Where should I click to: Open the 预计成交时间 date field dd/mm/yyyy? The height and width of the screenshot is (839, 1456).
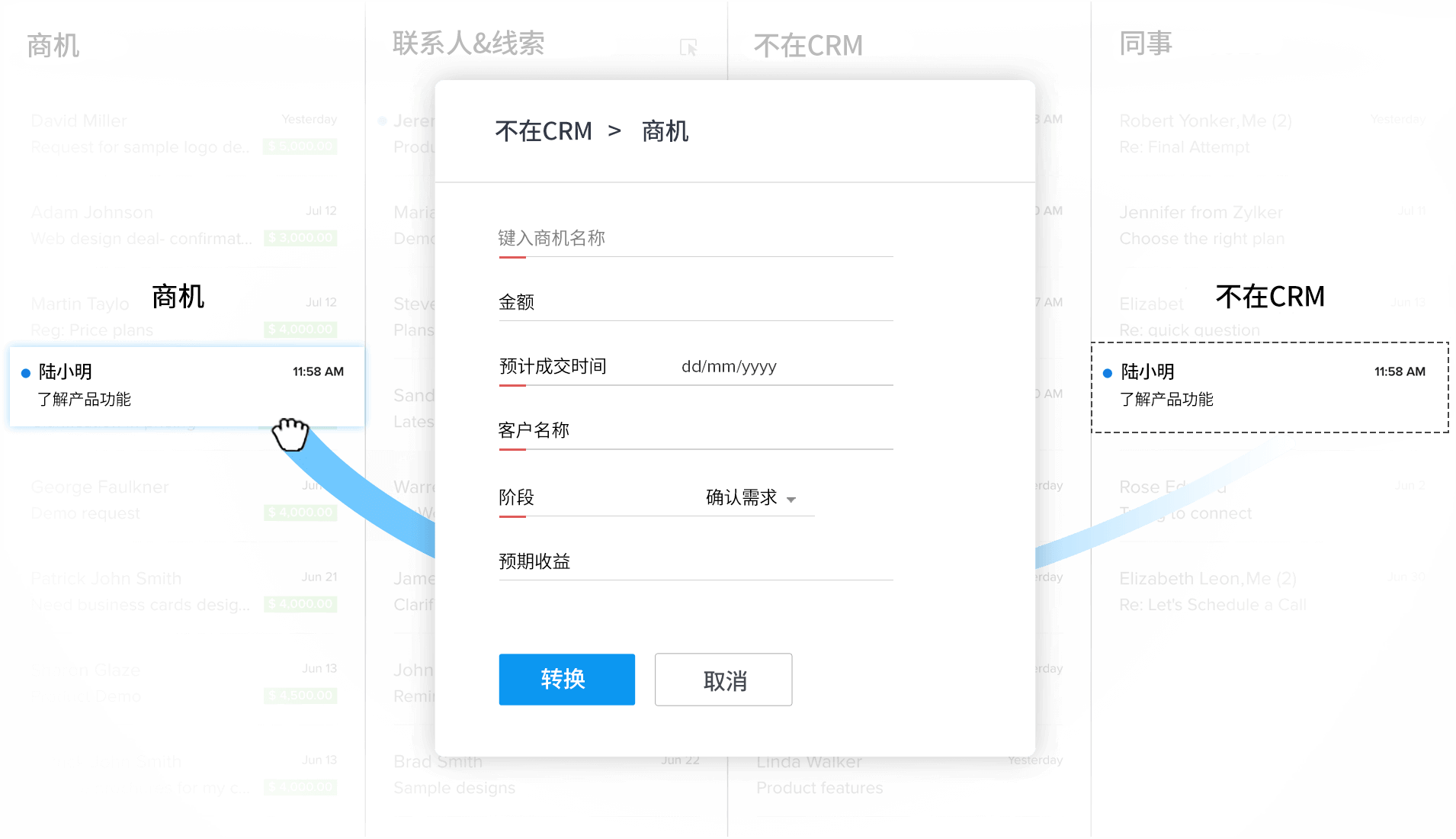tap(729, 367)
